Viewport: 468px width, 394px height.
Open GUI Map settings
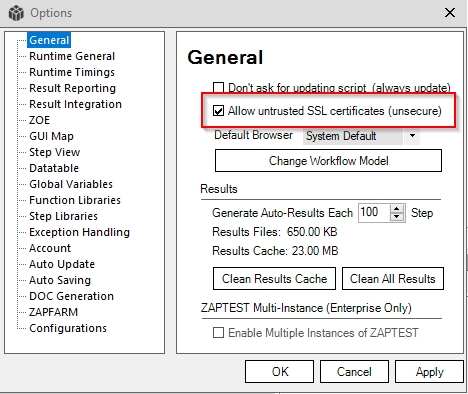click(x=51, y=136)
